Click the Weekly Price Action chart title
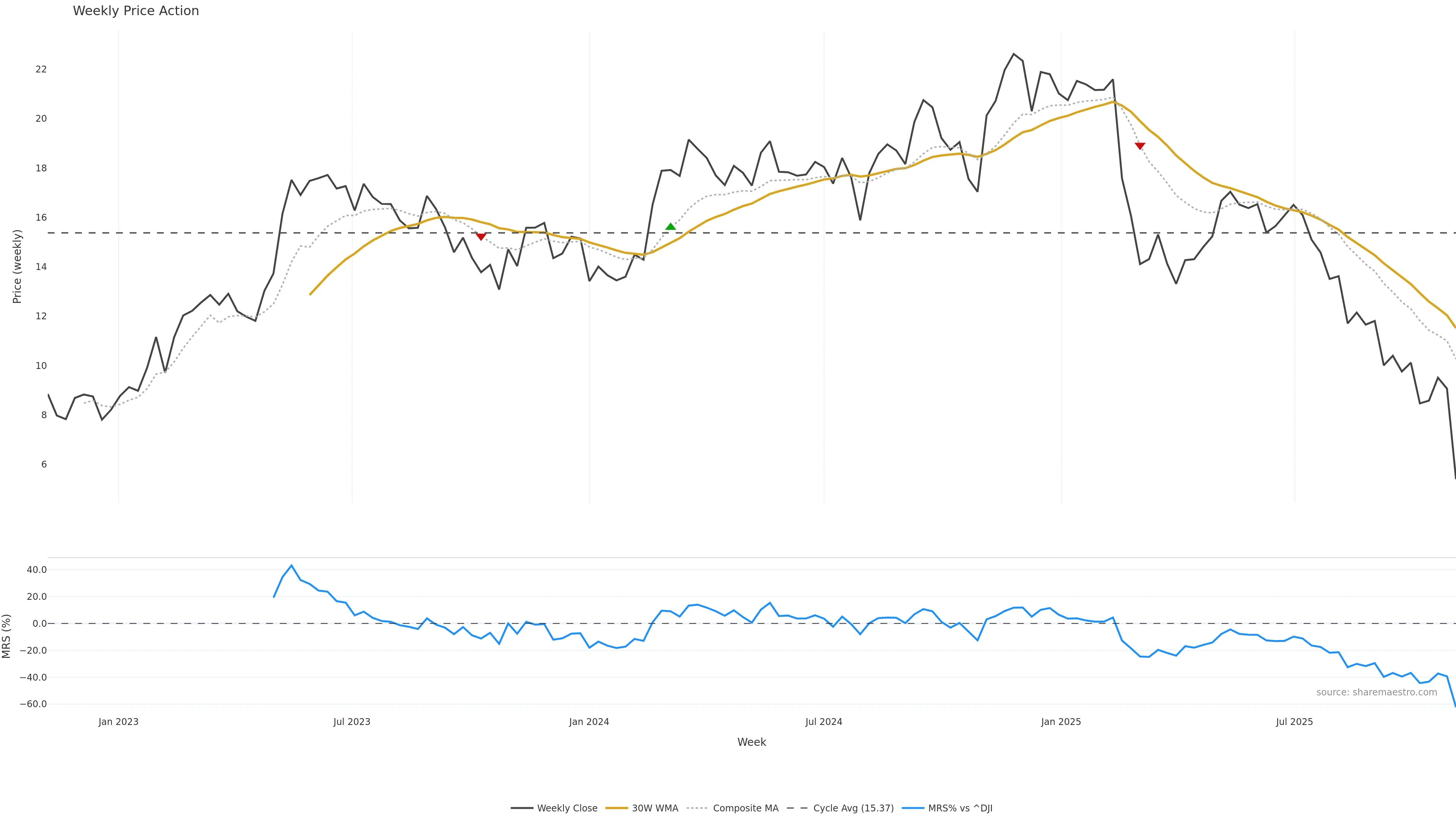 coord(136,11)
